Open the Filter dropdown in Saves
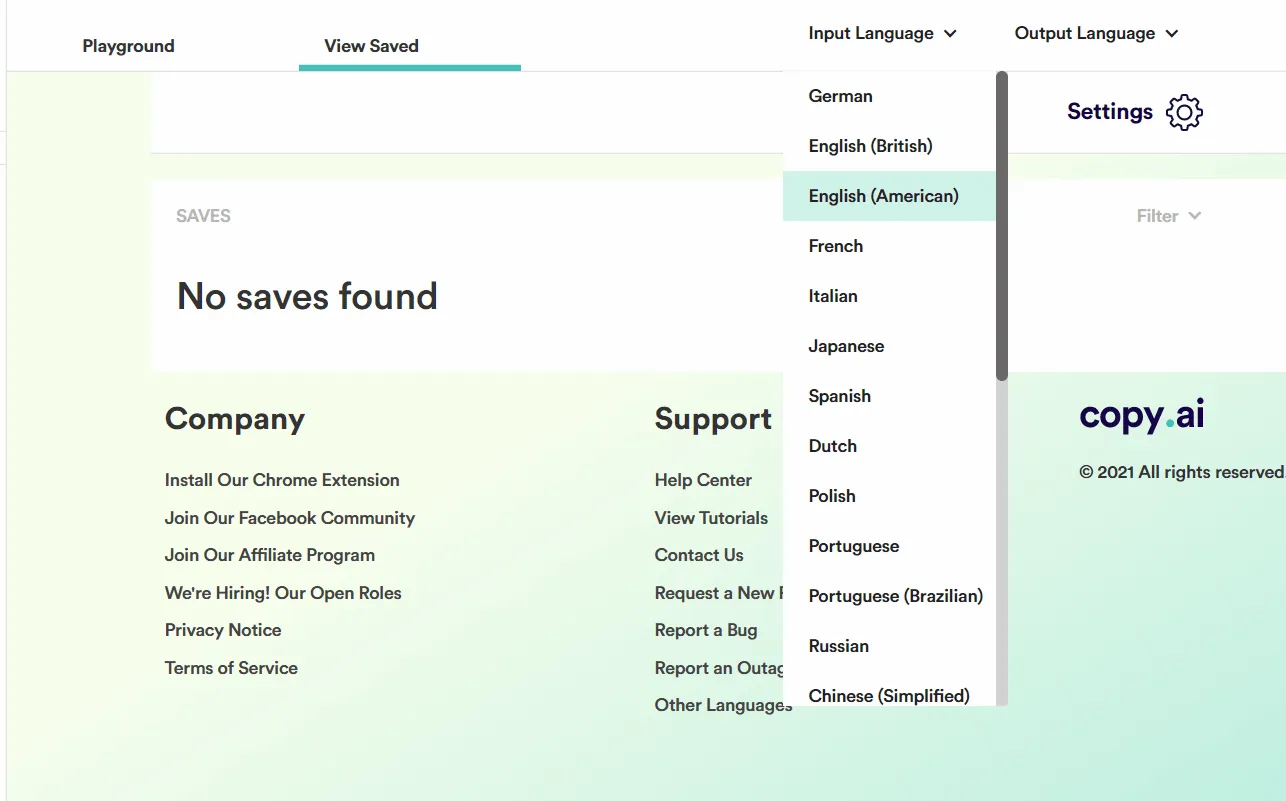1286x801 pixels. click(1169, 216)
